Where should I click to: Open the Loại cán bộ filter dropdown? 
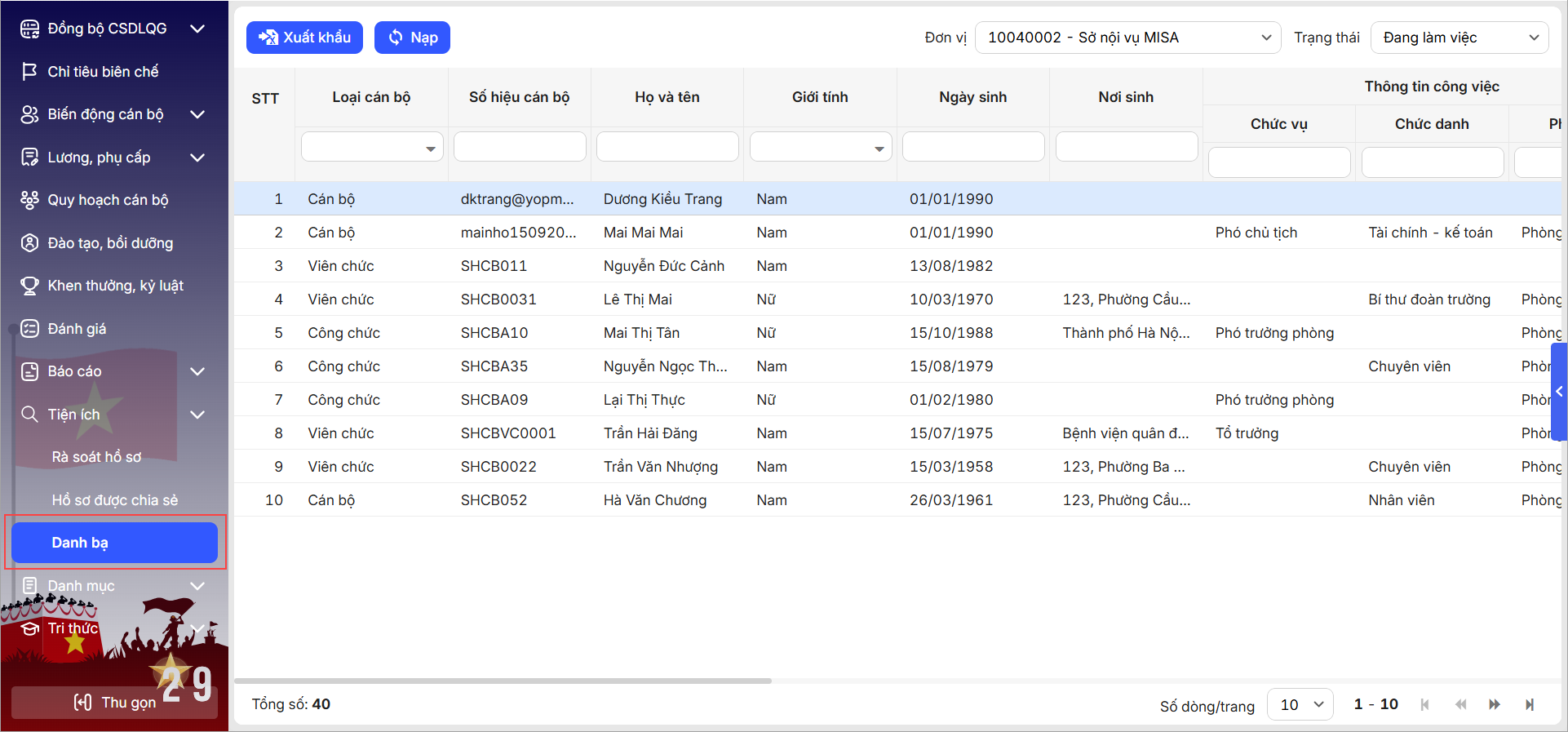[372, 148]
